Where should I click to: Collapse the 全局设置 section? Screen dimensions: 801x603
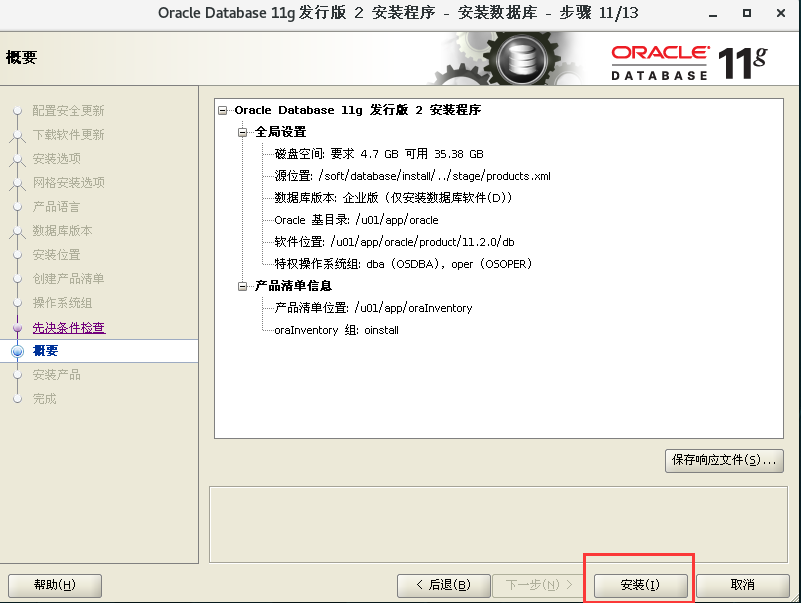tap(240, 132)
